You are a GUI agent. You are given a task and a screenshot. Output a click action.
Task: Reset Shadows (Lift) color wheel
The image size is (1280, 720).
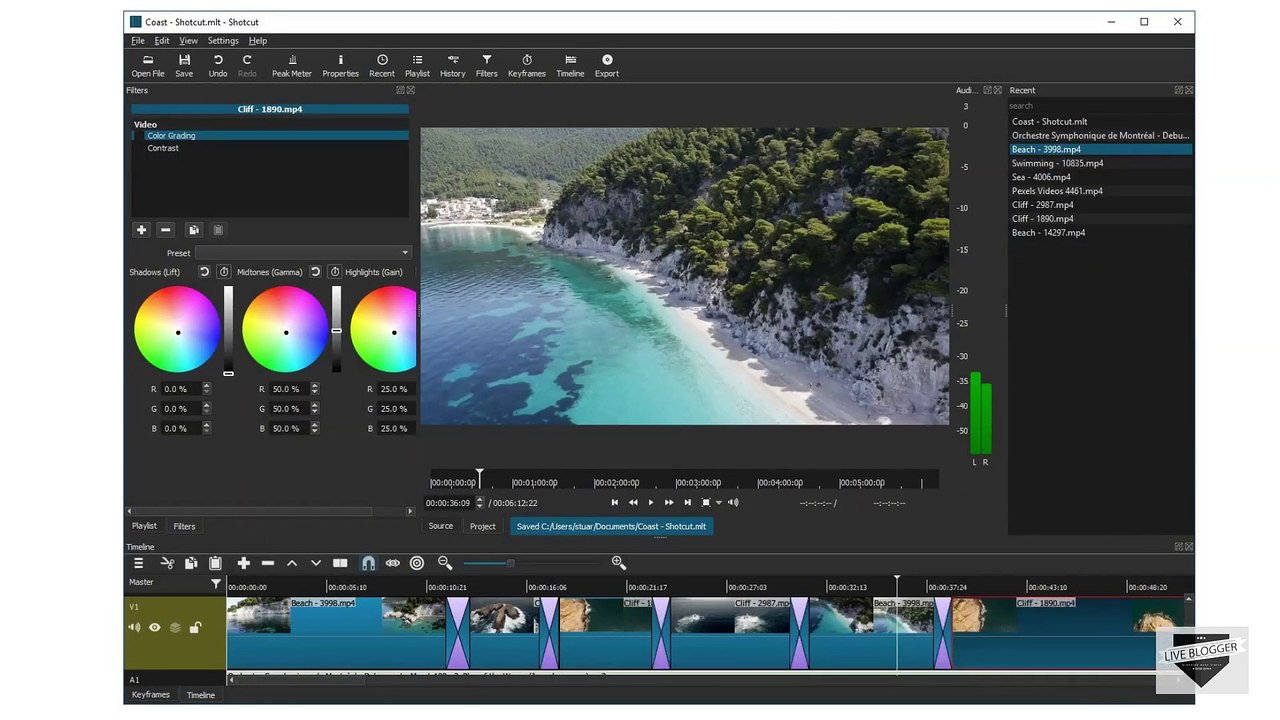204,272
